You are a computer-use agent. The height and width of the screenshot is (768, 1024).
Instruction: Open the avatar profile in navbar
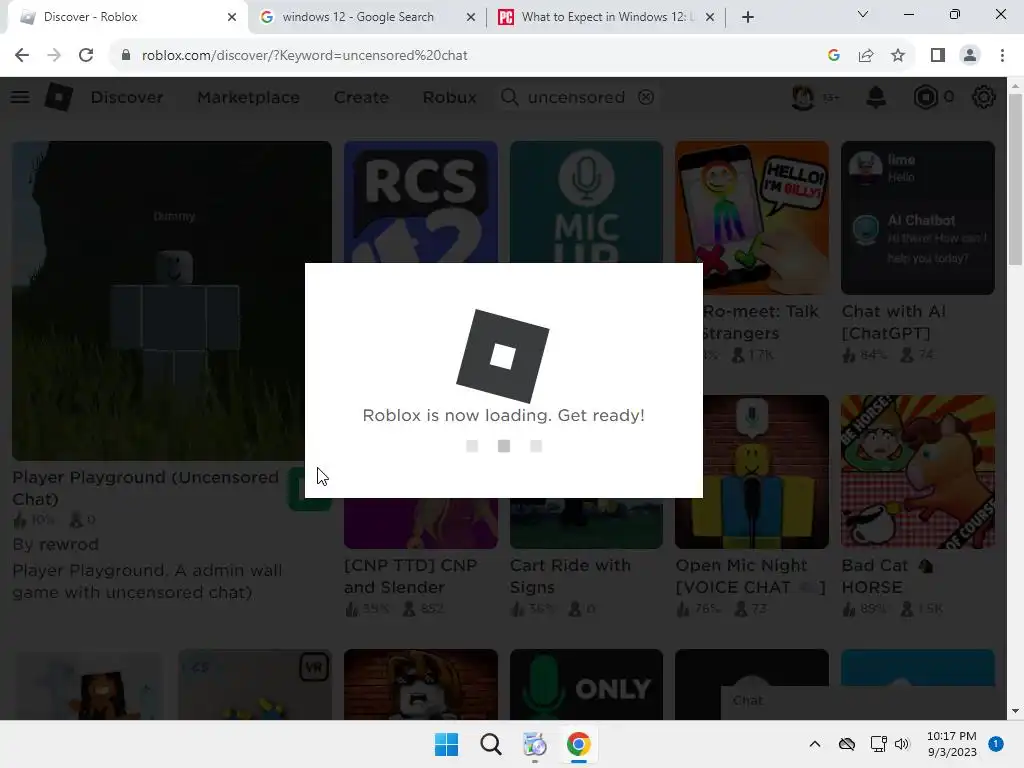(803, 97)
